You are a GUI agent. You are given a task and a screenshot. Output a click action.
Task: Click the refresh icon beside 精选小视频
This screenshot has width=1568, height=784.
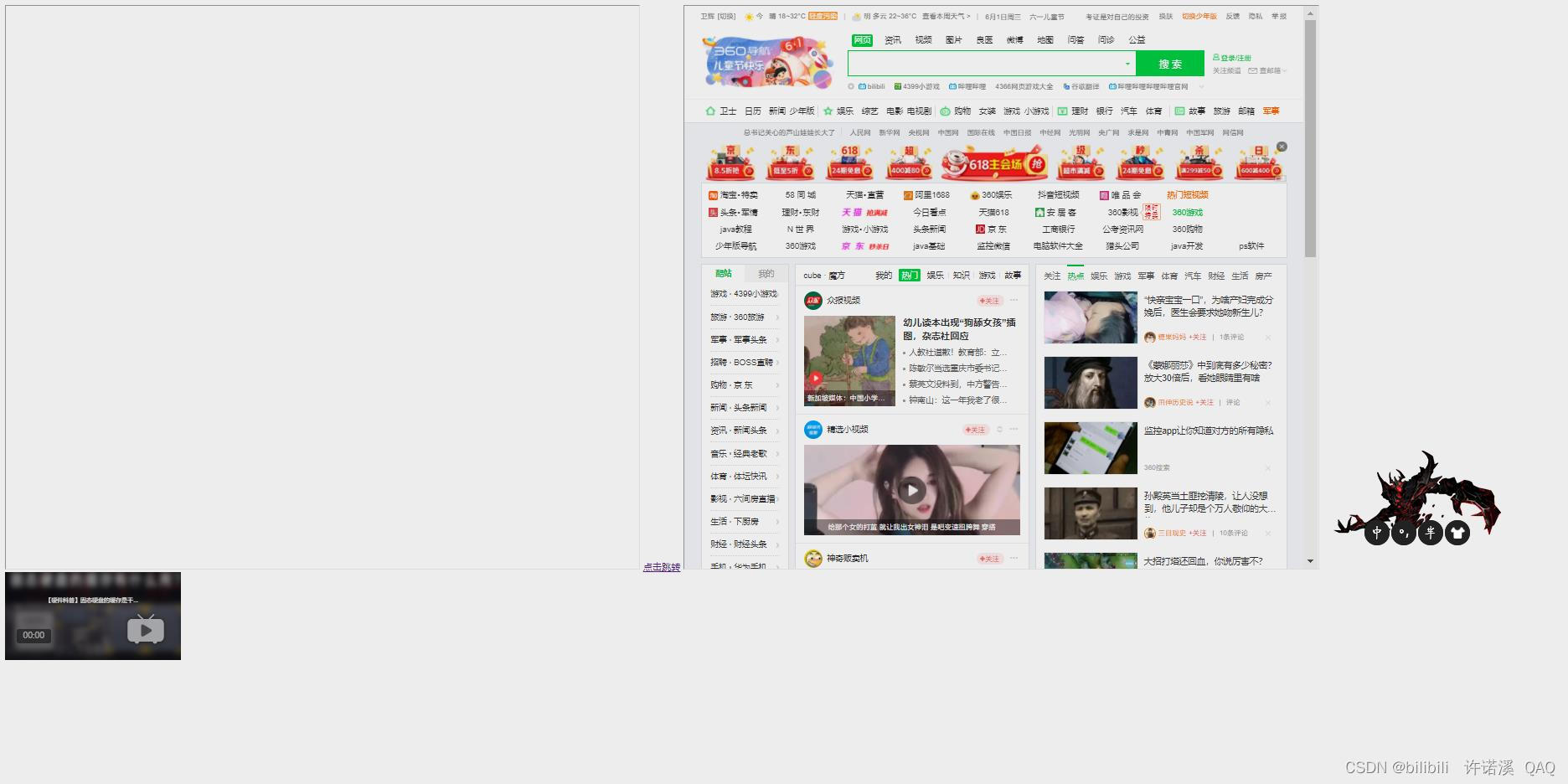pyautogui.click(x=999, y=430)
